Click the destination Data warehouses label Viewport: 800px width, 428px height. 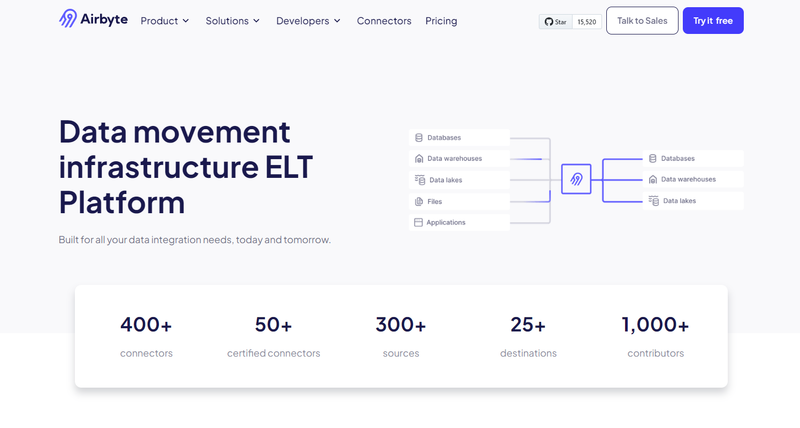[x=688, y=180]
